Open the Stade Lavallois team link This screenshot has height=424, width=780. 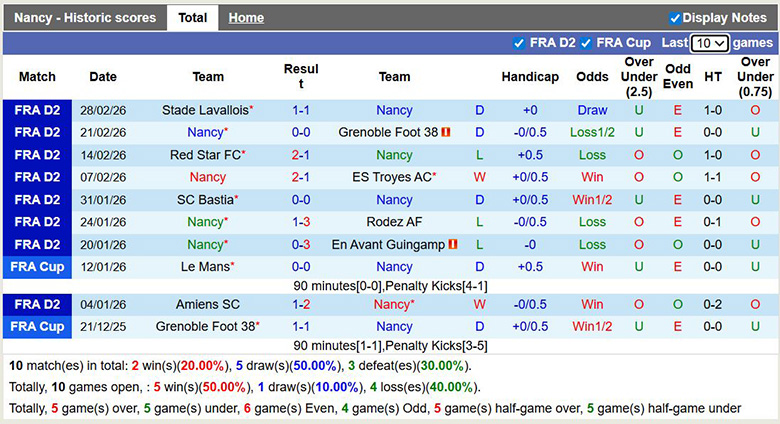click(205, 110)
